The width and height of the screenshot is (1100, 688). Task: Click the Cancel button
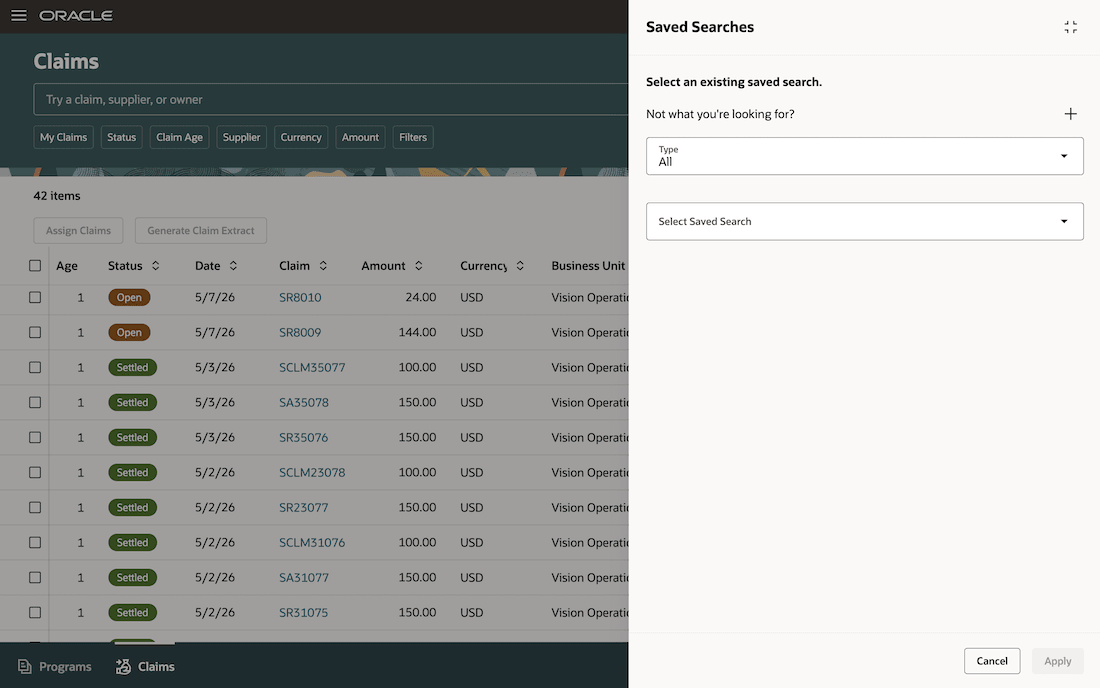tap(992, 661)
